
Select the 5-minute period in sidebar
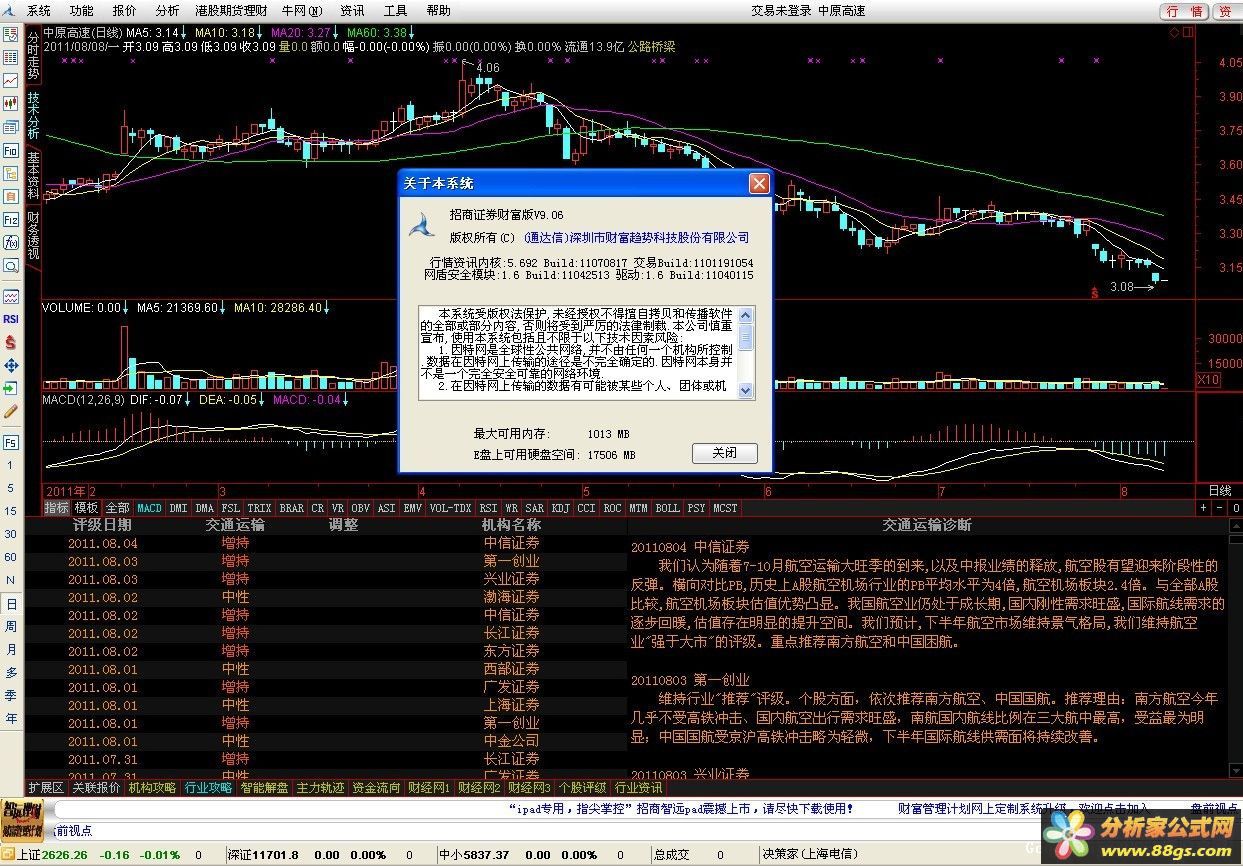[x=11, y=488]
